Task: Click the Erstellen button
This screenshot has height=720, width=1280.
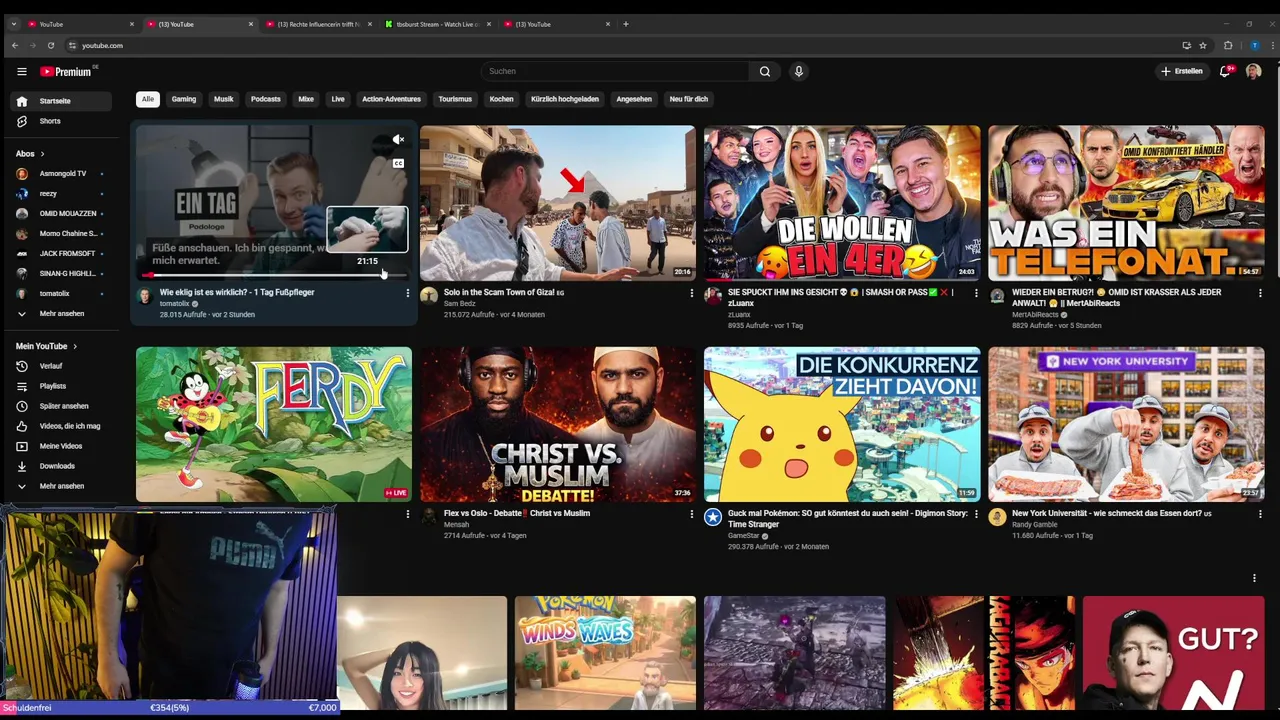Action: click(x=1182, y=71)
